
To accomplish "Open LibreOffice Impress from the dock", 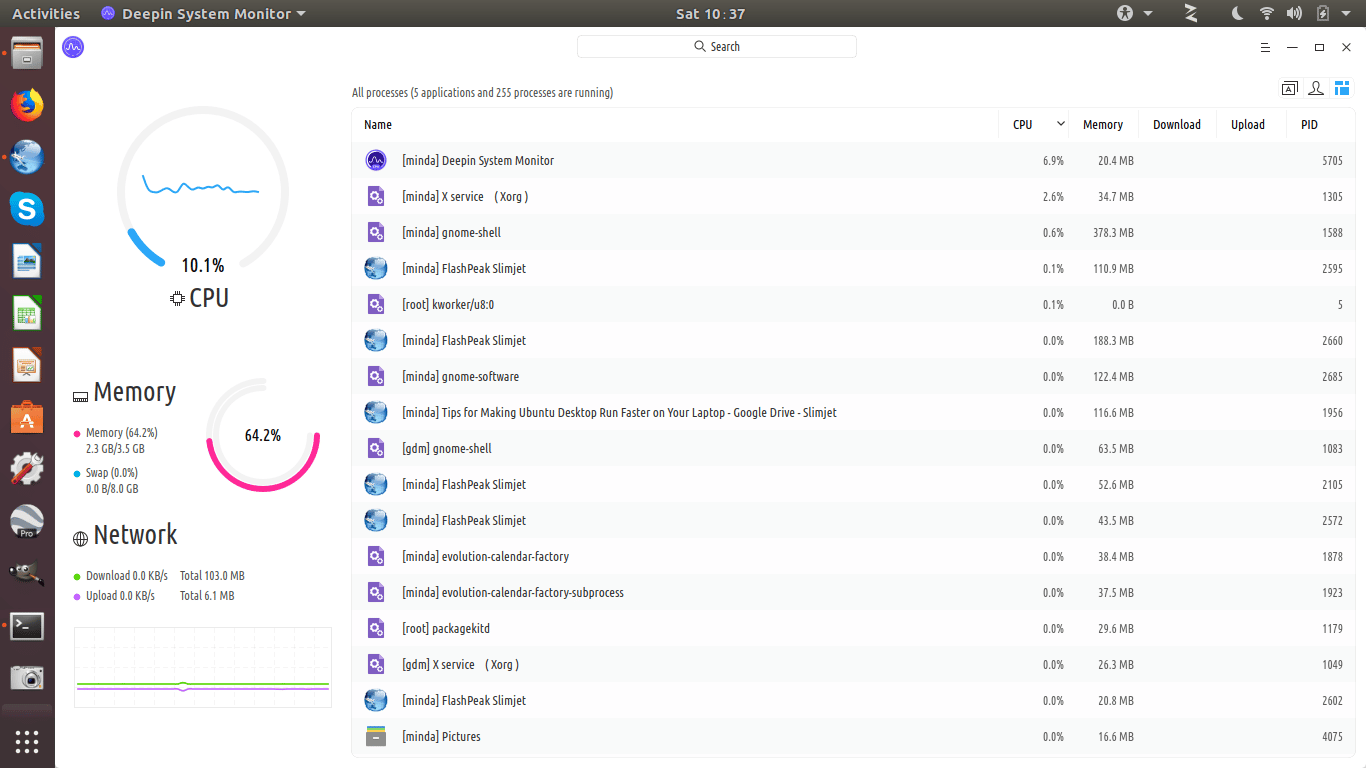I will 27,365.
